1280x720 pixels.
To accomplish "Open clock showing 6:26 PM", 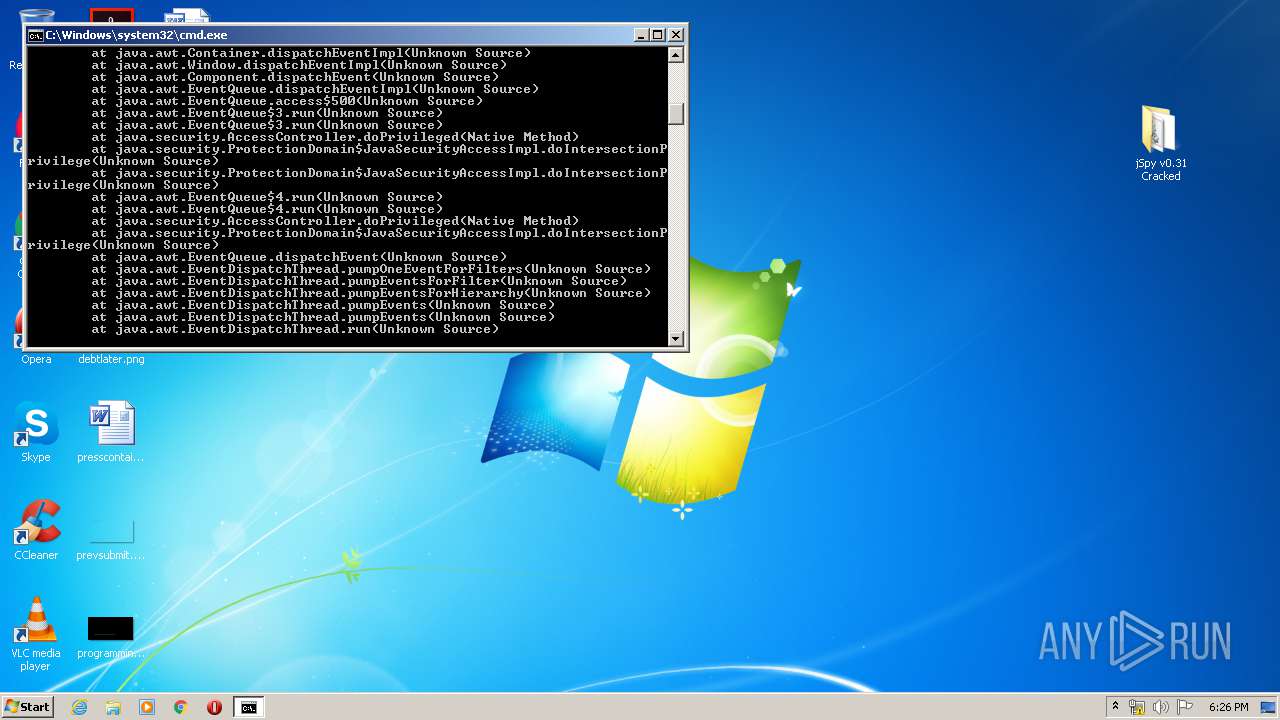I will click(x=1229, y=707).
